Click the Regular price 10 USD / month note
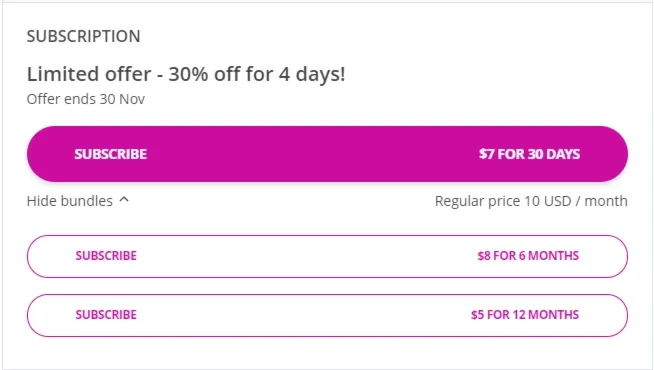Image resolution: width=654 pixels, height=370 pixels. coord(531,201)
